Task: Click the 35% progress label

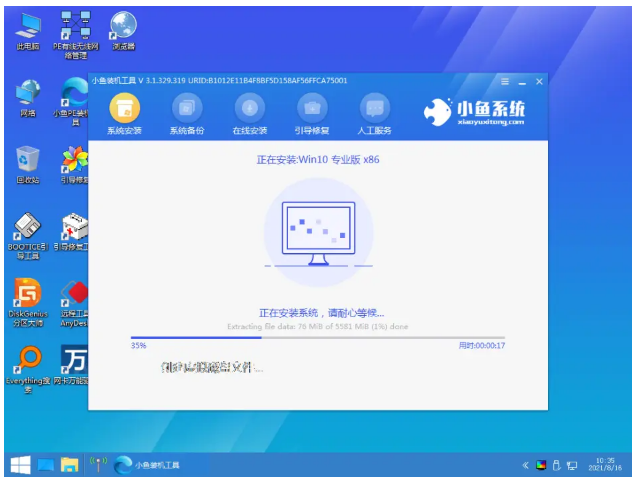Action: click(138, 346)
